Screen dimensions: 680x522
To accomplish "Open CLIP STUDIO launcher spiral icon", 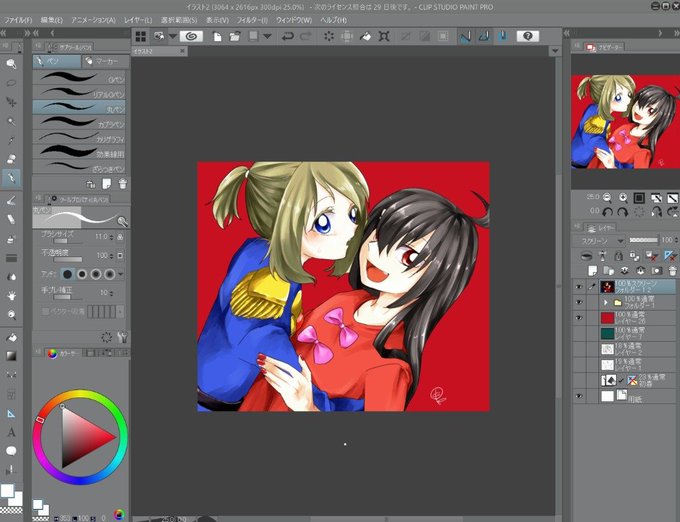I will point(191,36).
